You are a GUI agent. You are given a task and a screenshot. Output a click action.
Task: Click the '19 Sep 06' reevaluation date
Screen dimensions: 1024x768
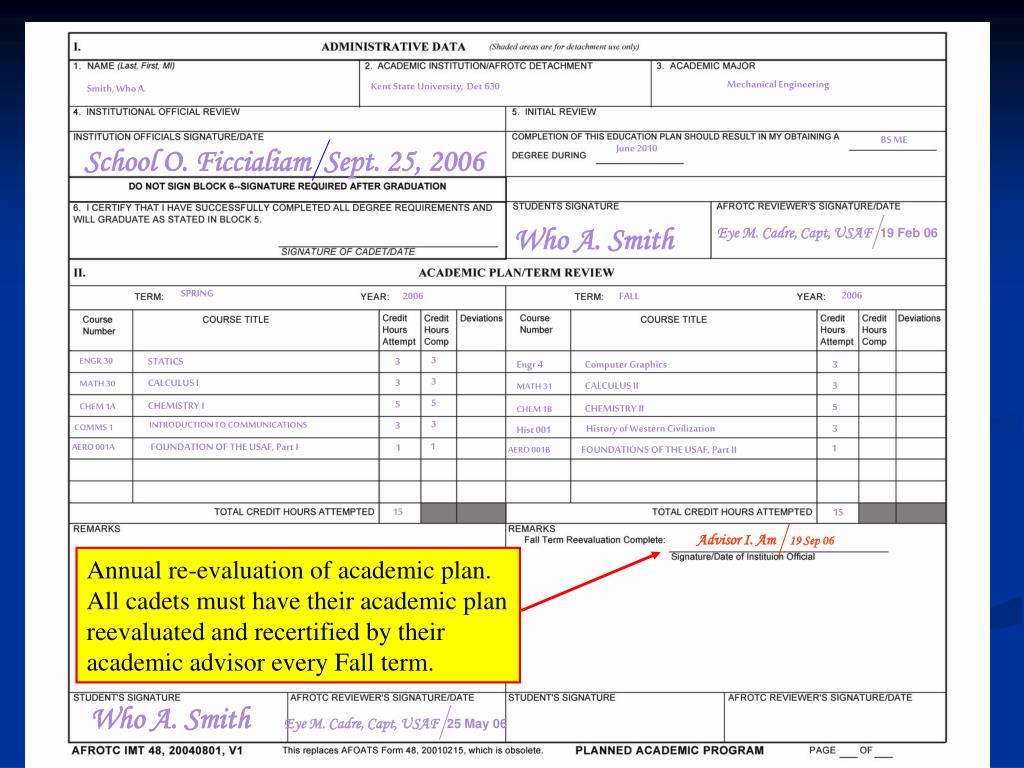(x=812, y=541)
